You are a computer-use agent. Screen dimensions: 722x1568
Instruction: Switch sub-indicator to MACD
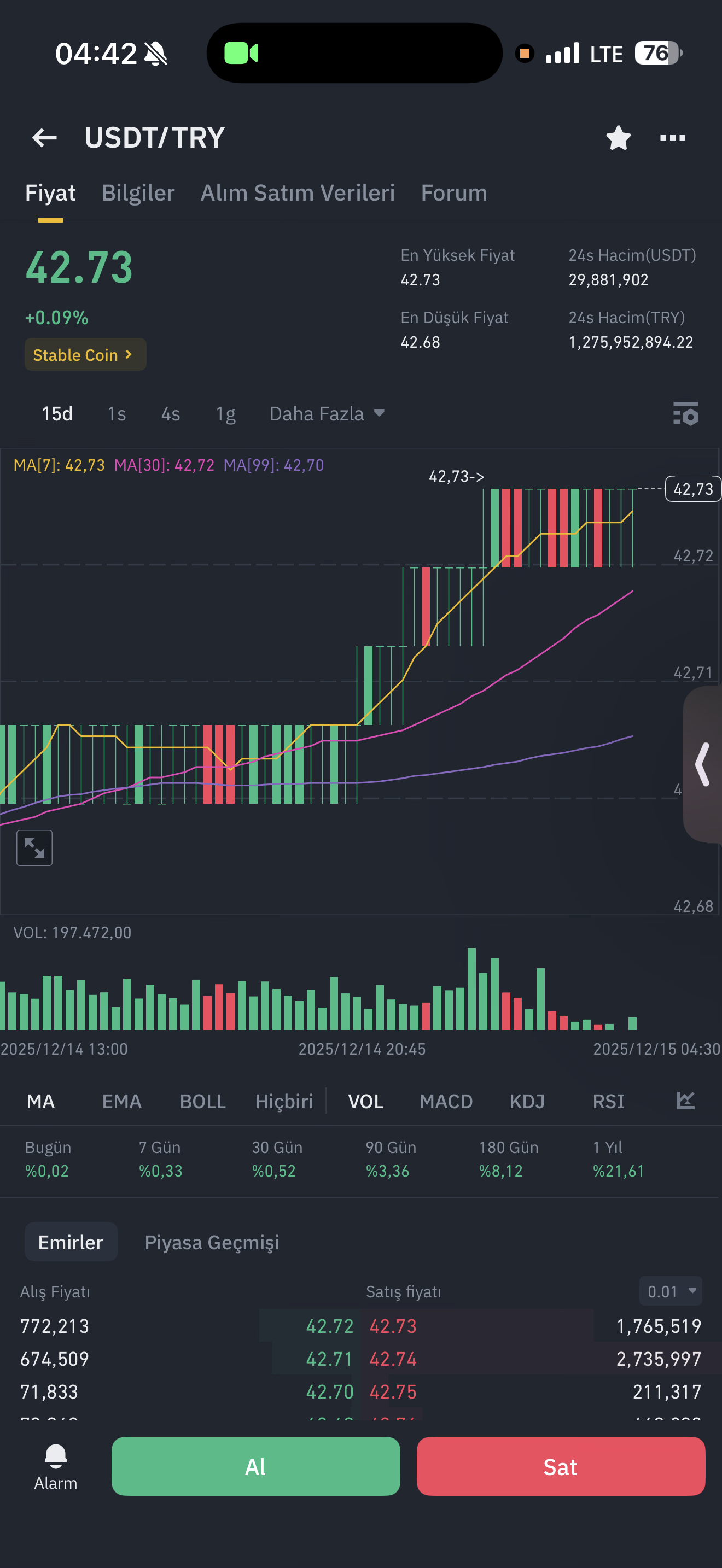pyautogui.click(x=446, y=1101)
